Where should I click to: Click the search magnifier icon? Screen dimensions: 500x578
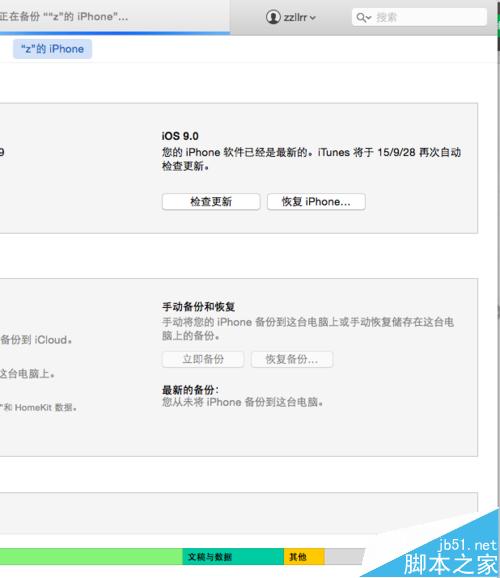(x=363, y=17)
